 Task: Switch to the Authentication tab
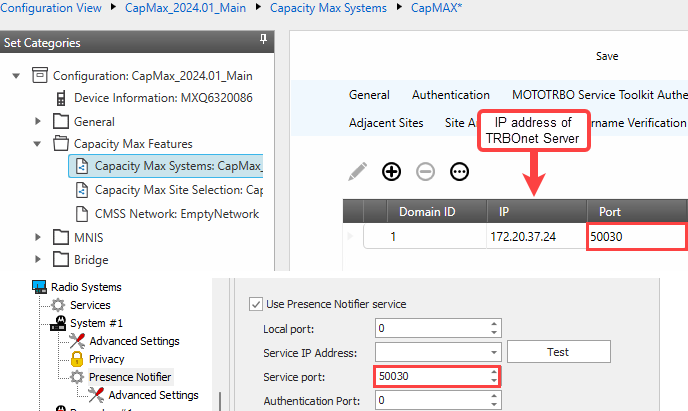tap(450, 95)
